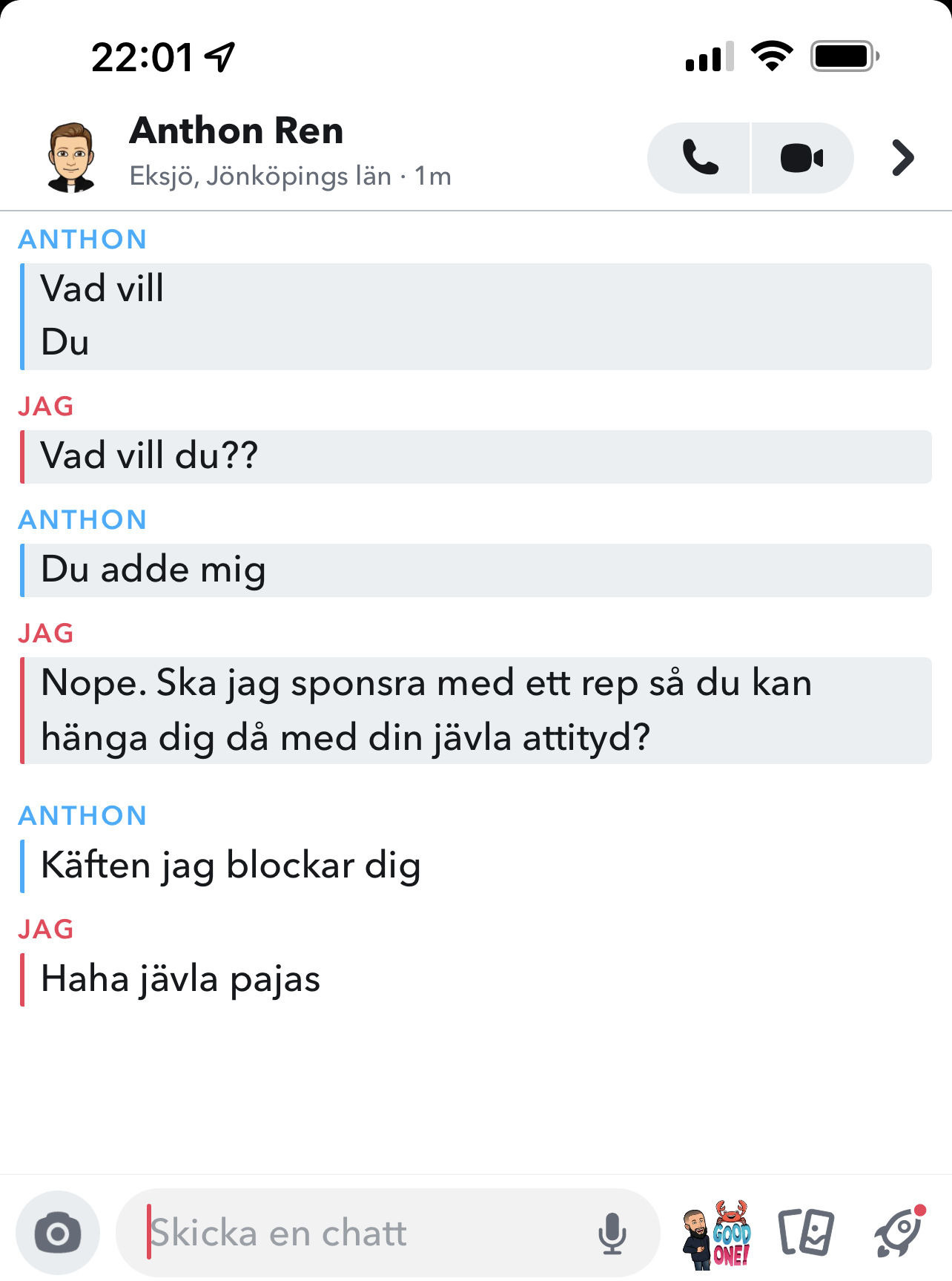Open the photo gallery cards icon
This screenshot has height=1281, width=952.
pos(806,1233)
